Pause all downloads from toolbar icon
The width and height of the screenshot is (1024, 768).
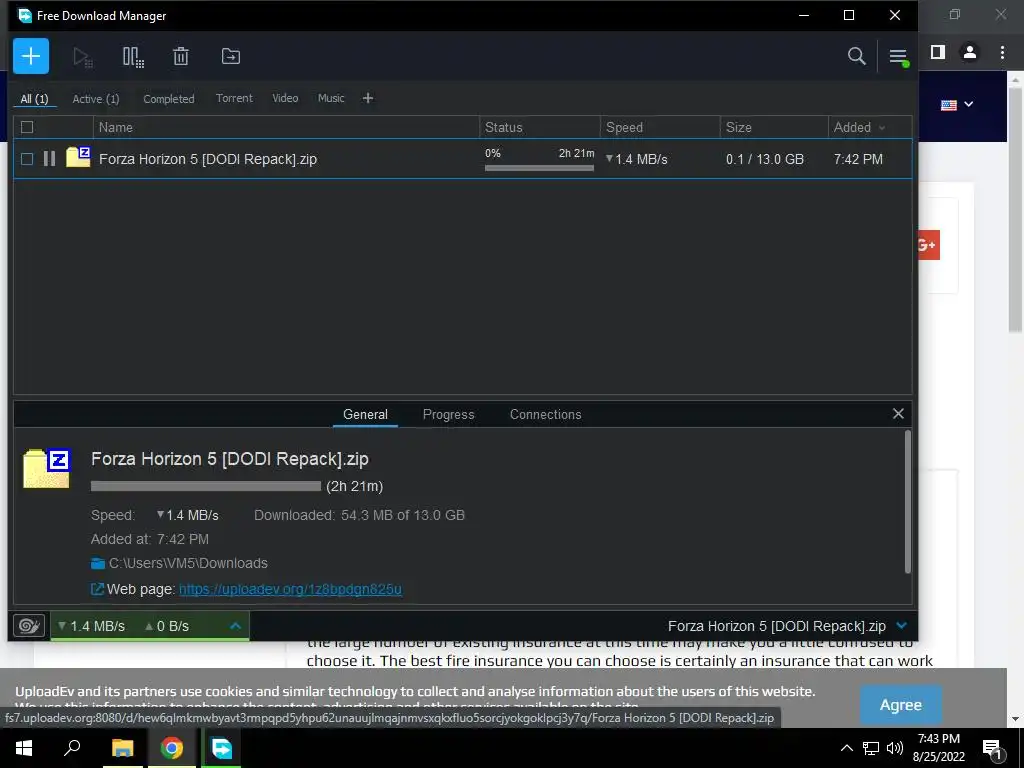pyautogui.click(x=133, y=57)
